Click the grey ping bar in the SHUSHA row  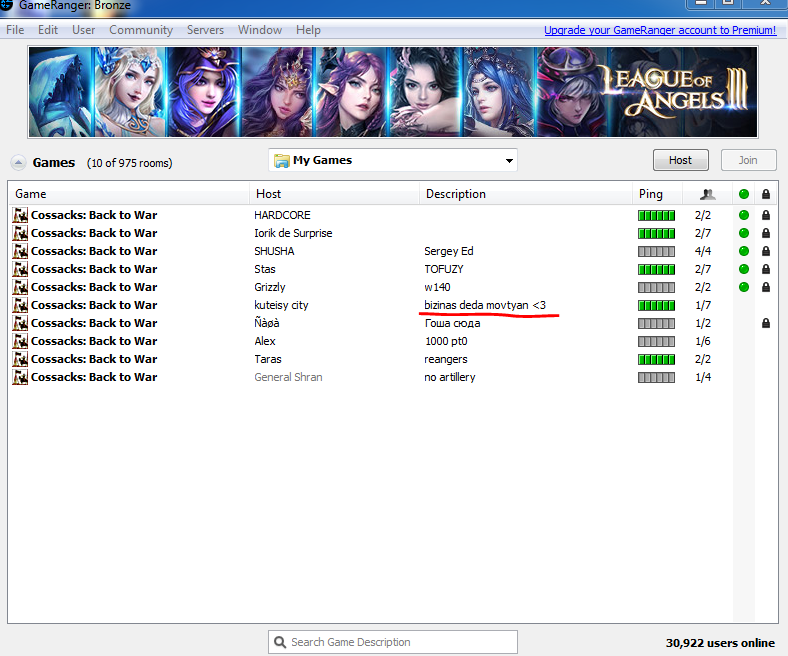(x=656, y=251)
